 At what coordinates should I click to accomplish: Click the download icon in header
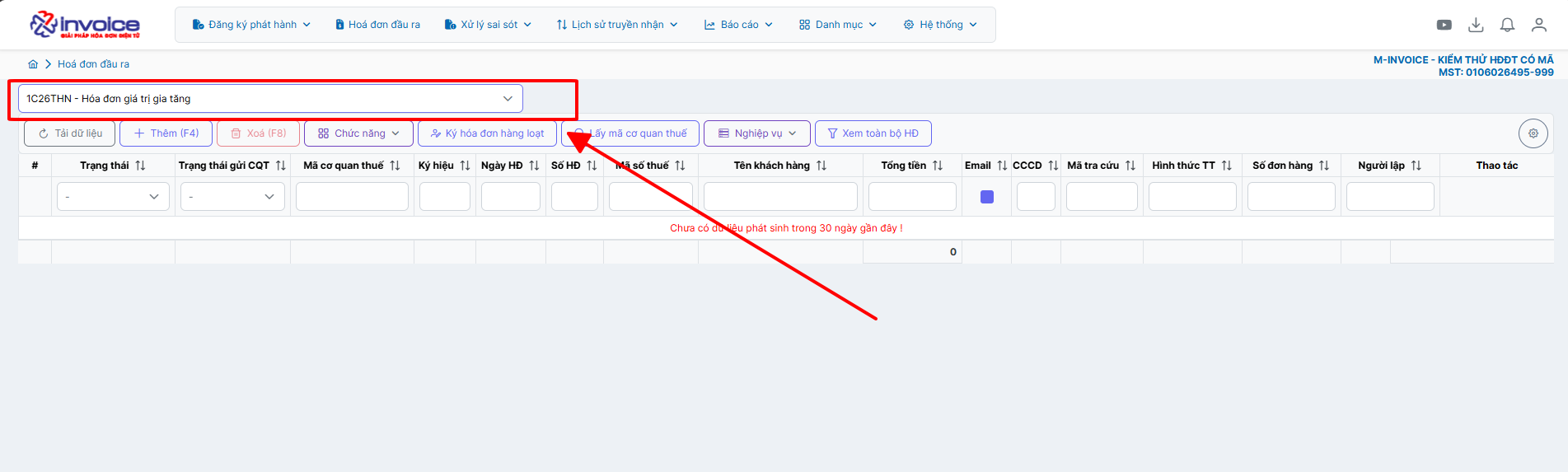1476,25
